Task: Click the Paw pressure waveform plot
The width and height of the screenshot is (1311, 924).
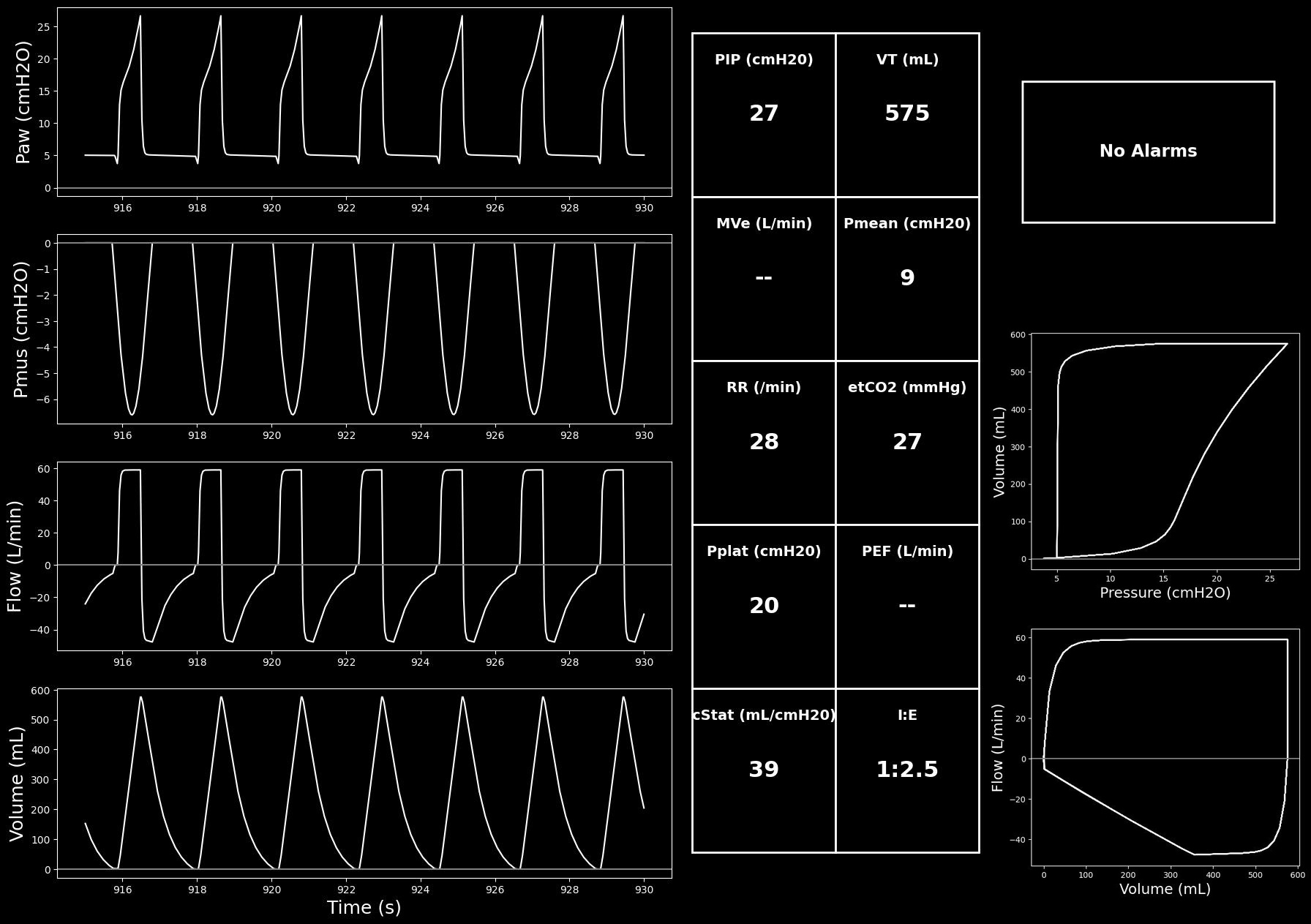Action: pyautogui.click(x=364, y=102)
